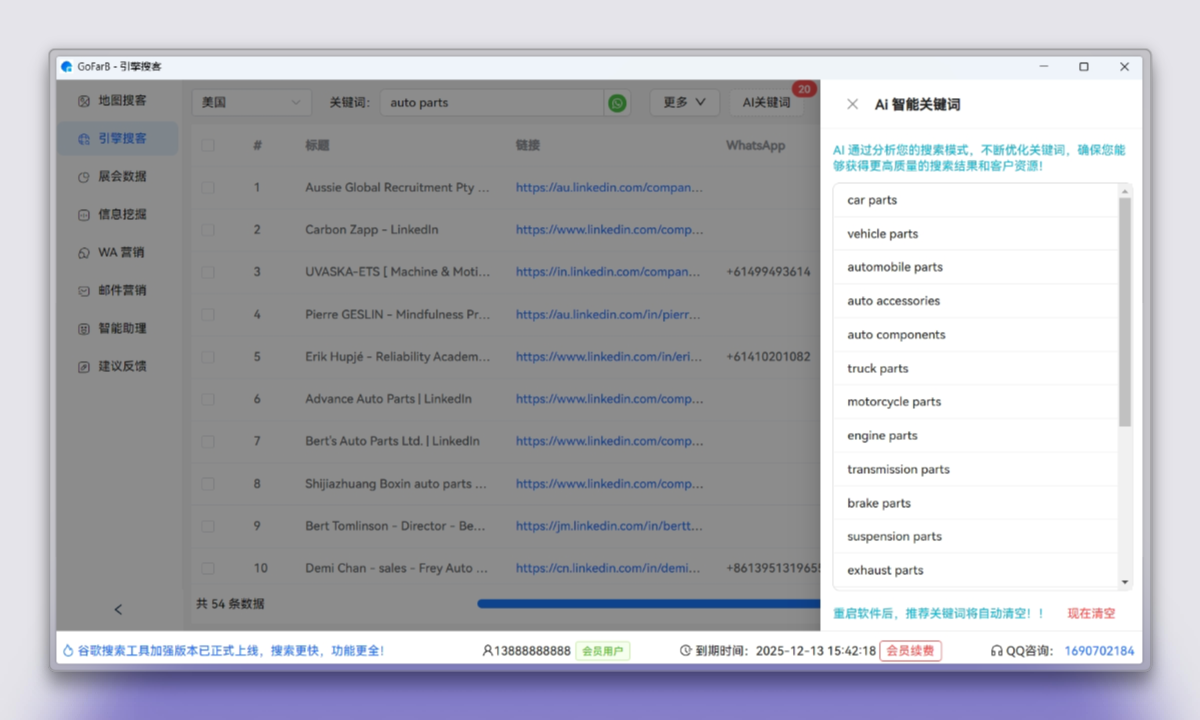Open UVASKA-ETS LinkedIn link

609,272
